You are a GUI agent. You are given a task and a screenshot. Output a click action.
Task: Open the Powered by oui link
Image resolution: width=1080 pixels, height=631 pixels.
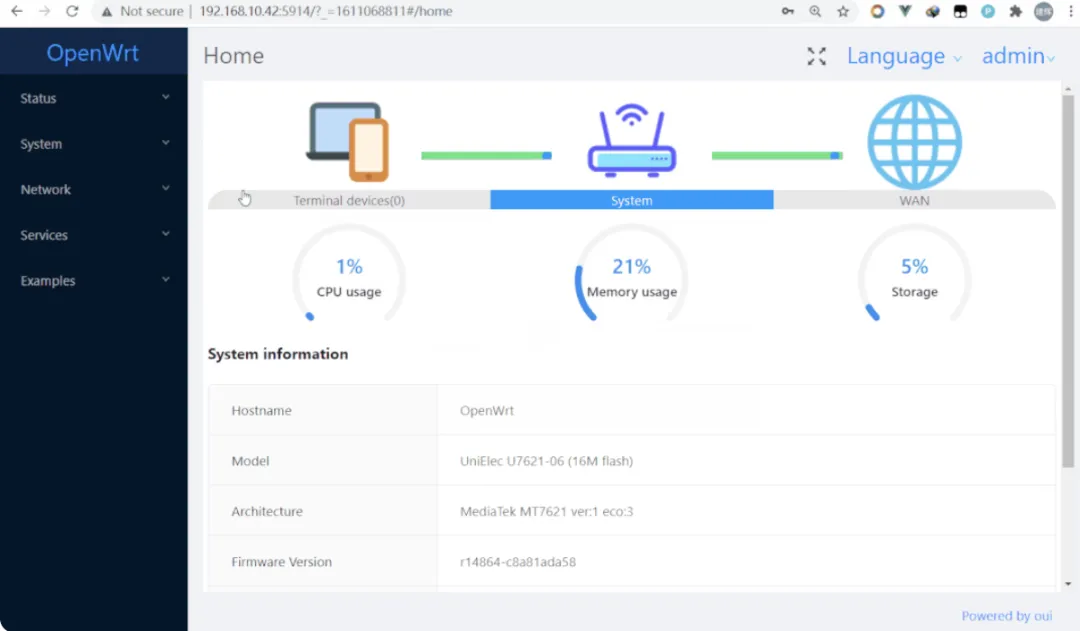[x=1007, y=616]
